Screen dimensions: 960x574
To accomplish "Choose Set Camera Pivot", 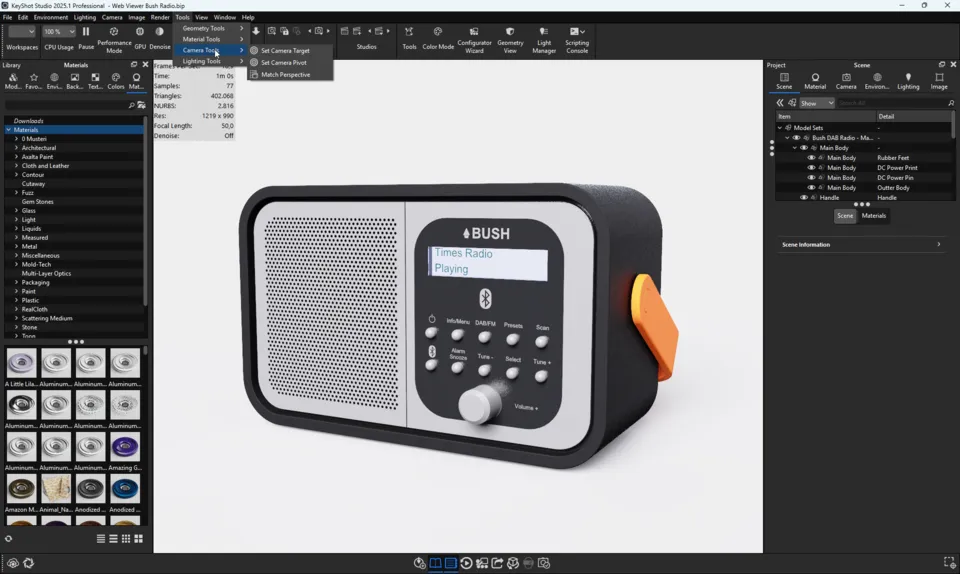I will pos(290,62).
